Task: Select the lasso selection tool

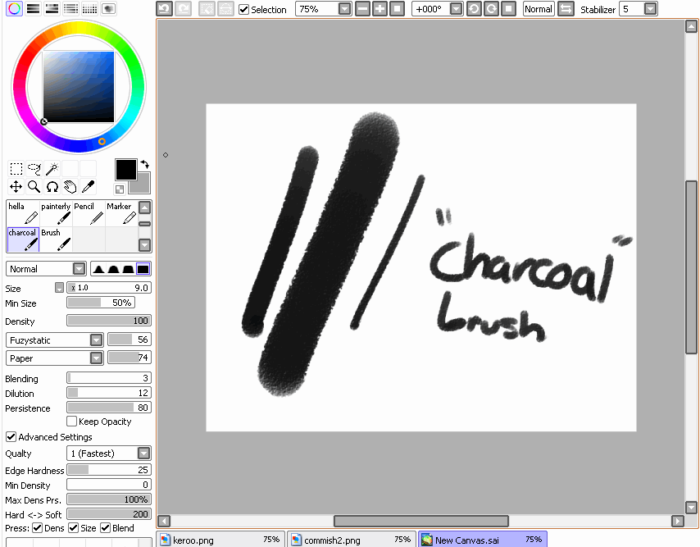Action: 34,169
